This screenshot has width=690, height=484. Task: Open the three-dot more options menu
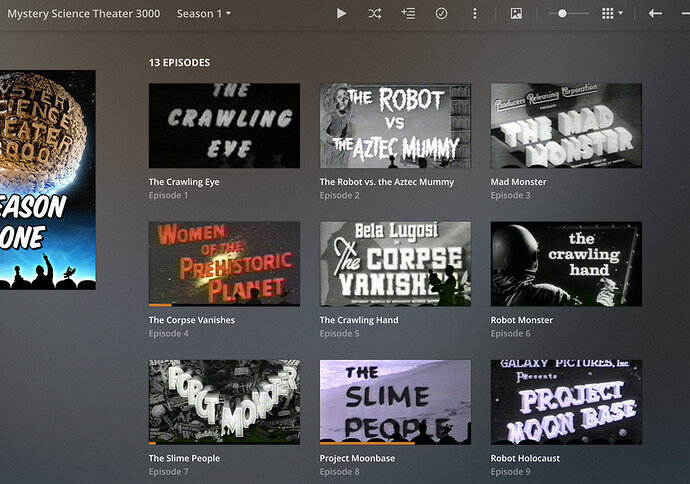pyautogui.click(x=474, y=14)
